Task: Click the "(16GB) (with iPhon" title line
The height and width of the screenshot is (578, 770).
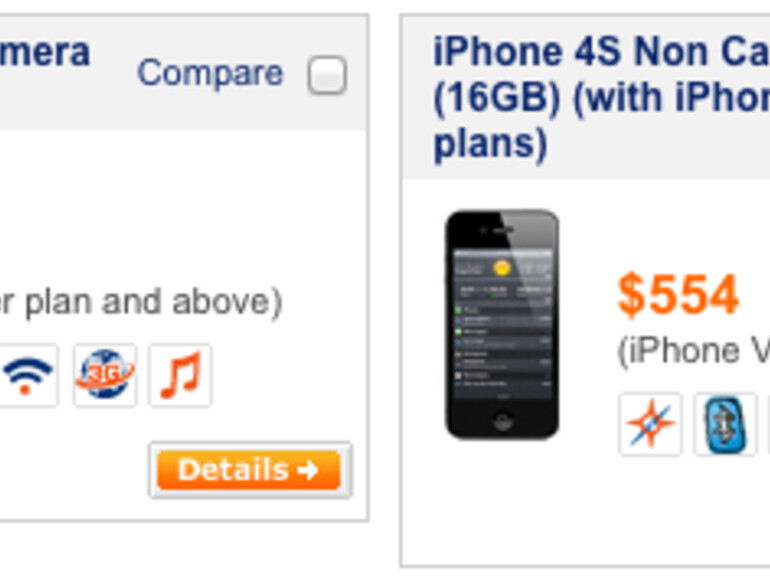Action: tap(600, 98)
